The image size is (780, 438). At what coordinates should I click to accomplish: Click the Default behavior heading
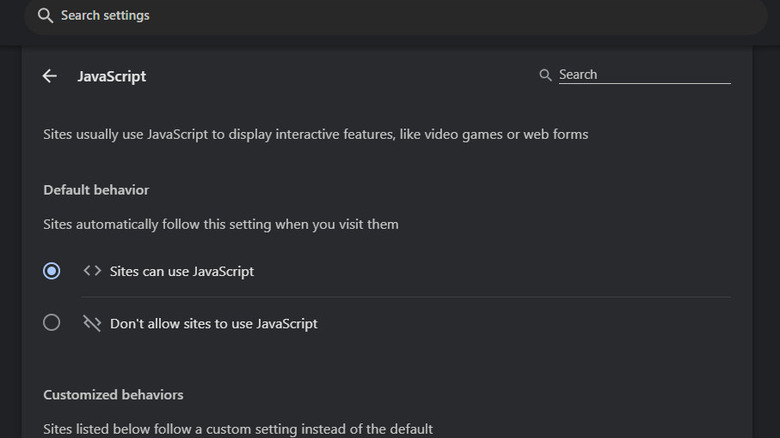point(96,190)
